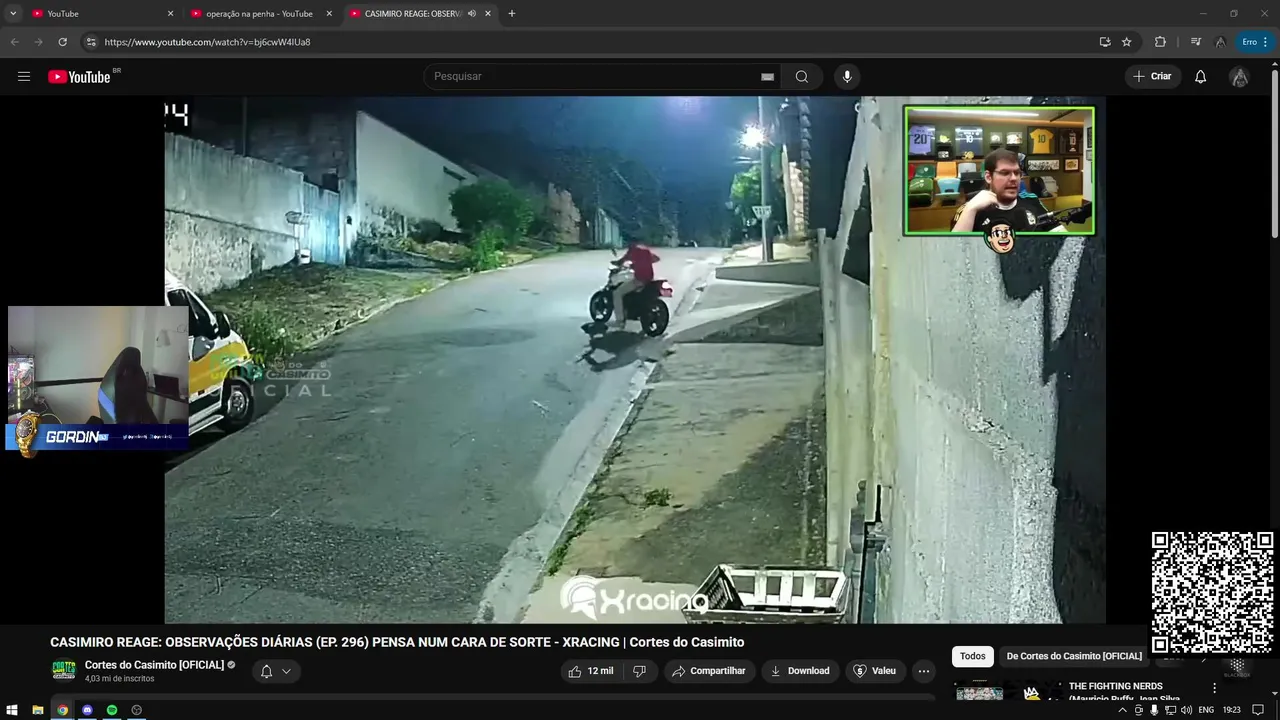
Task: Open the YouTube hamburger guide menu
Action: click(x=24, y=77)
